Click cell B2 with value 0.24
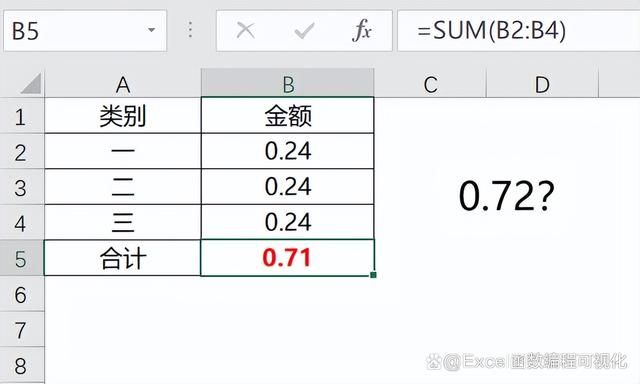The image size is (640, 384). tap(288, 151)
